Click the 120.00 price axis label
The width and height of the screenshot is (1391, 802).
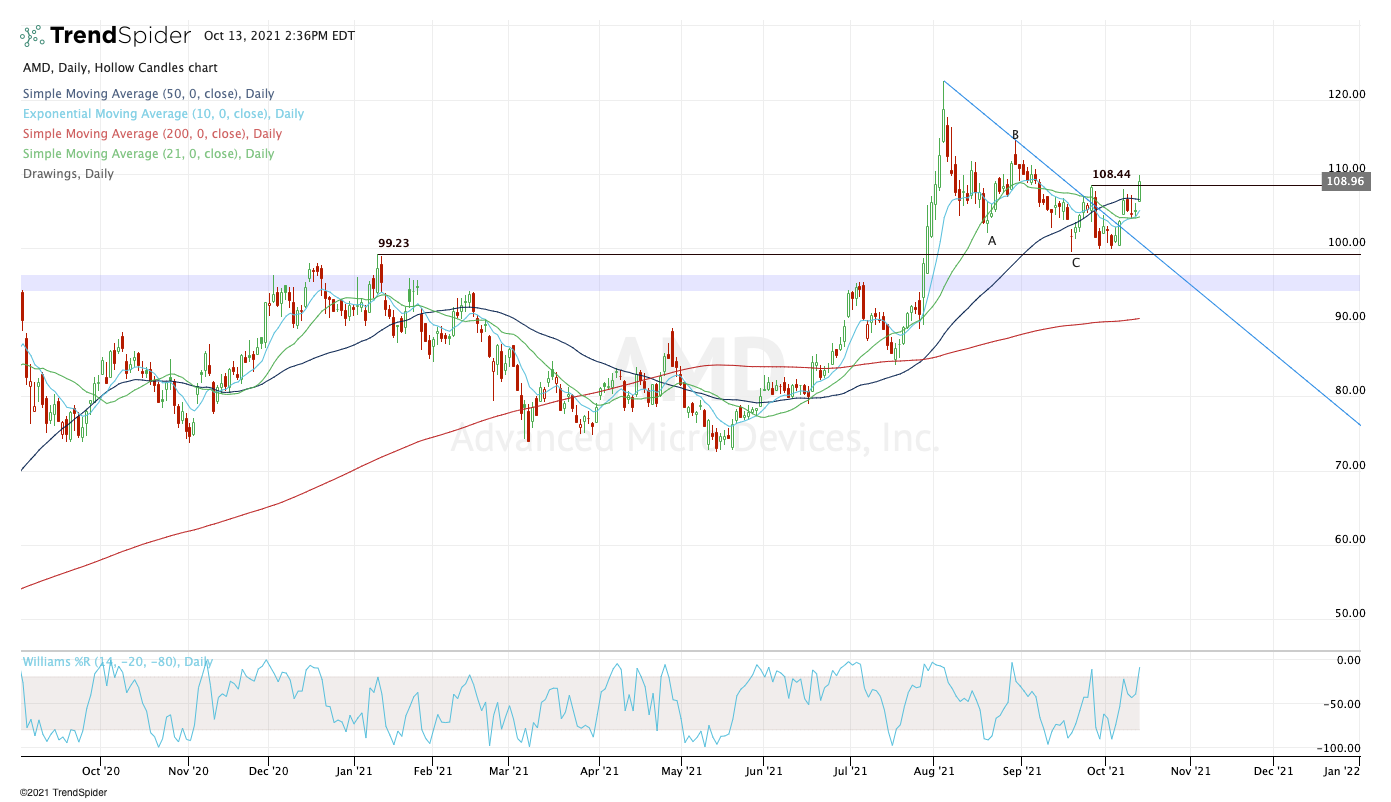[1345, 94]
